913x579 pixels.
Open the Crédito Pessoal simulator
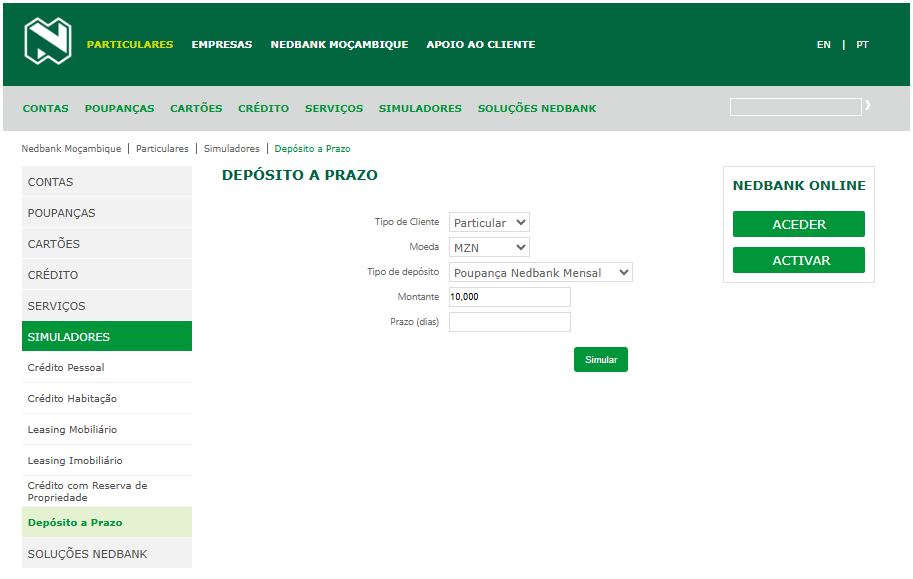coord(107,368)
